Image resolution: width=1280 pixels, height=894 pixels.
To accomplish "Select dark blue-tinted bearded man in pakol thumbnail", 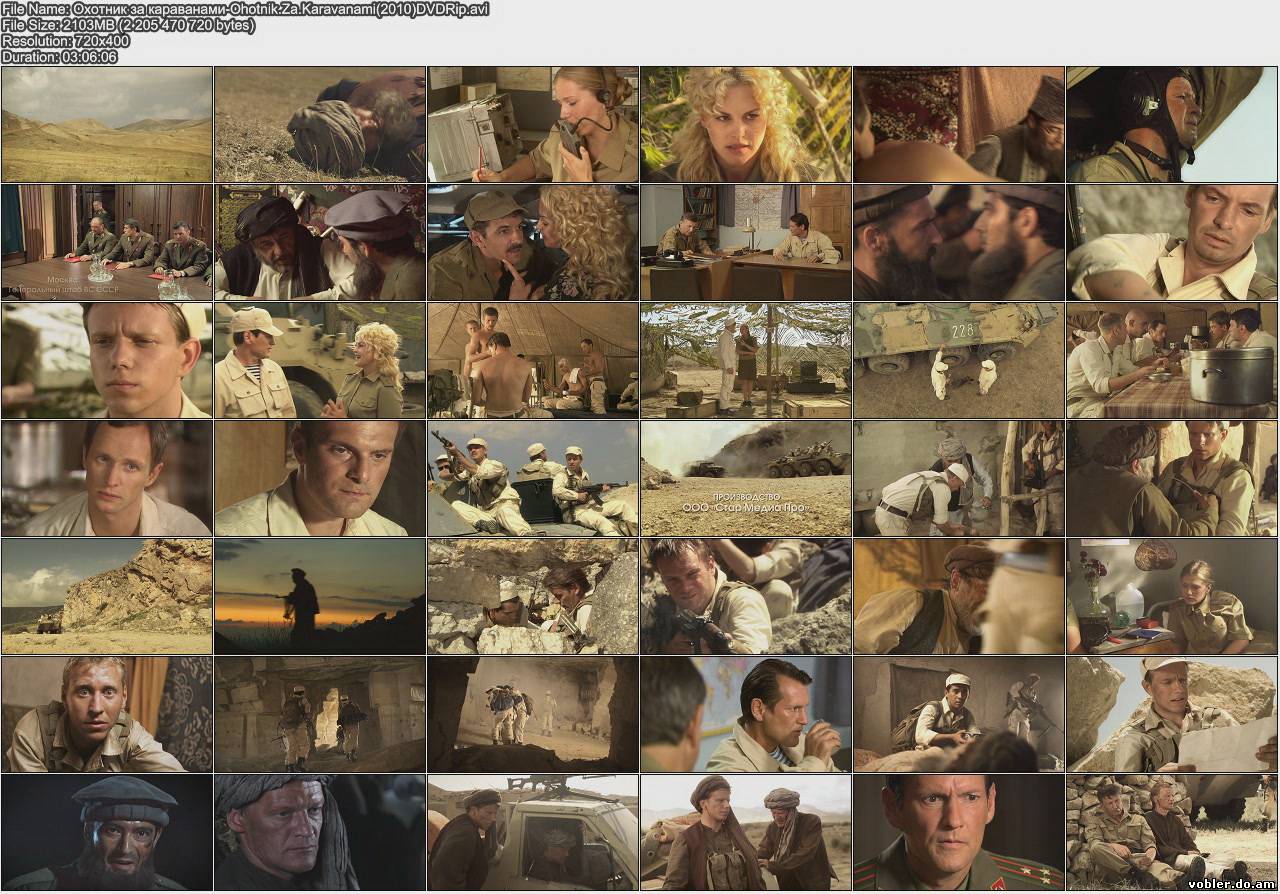I will pyautogui.click(x=107, y=833).
